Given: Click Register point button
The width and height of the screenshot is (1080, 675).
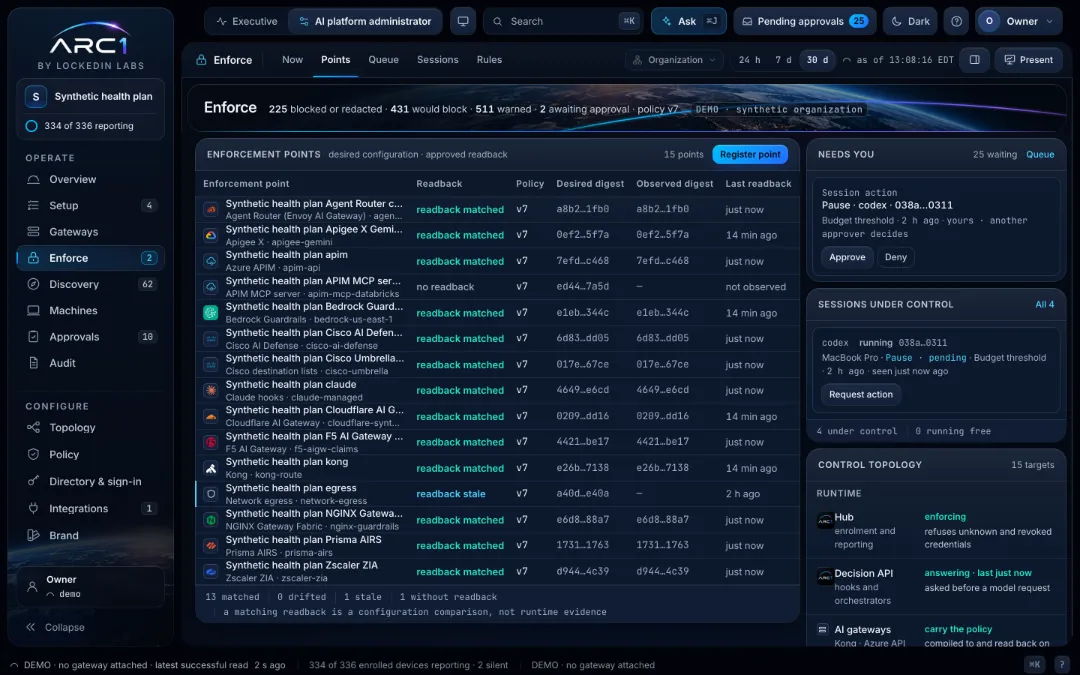Looking at the screenshot, I should point(749,154).
